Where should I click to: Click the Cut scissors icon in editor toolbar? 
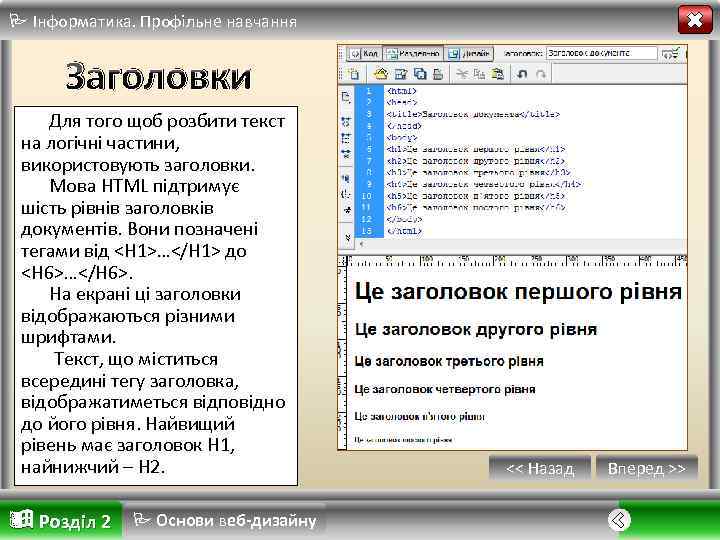tap(462, 74)
